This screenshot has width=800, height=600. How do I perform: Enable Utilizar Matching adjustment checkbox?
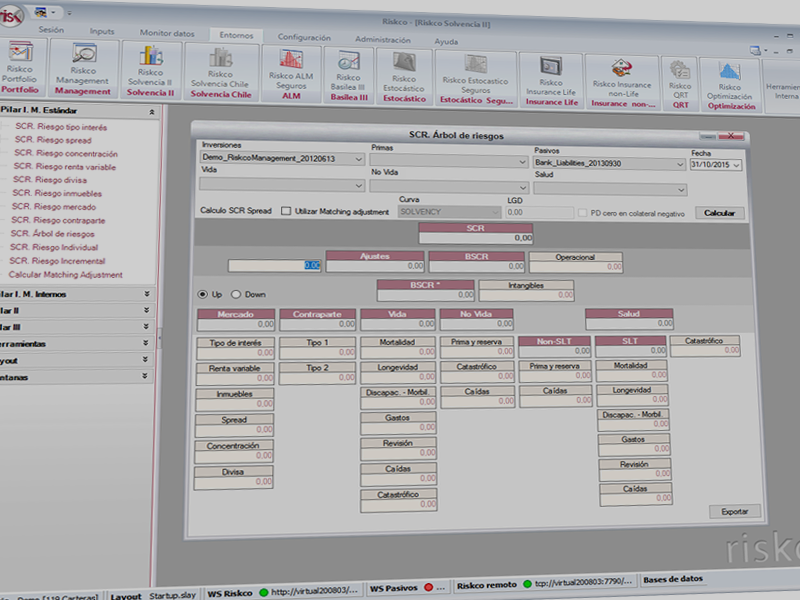click(286, 211)
